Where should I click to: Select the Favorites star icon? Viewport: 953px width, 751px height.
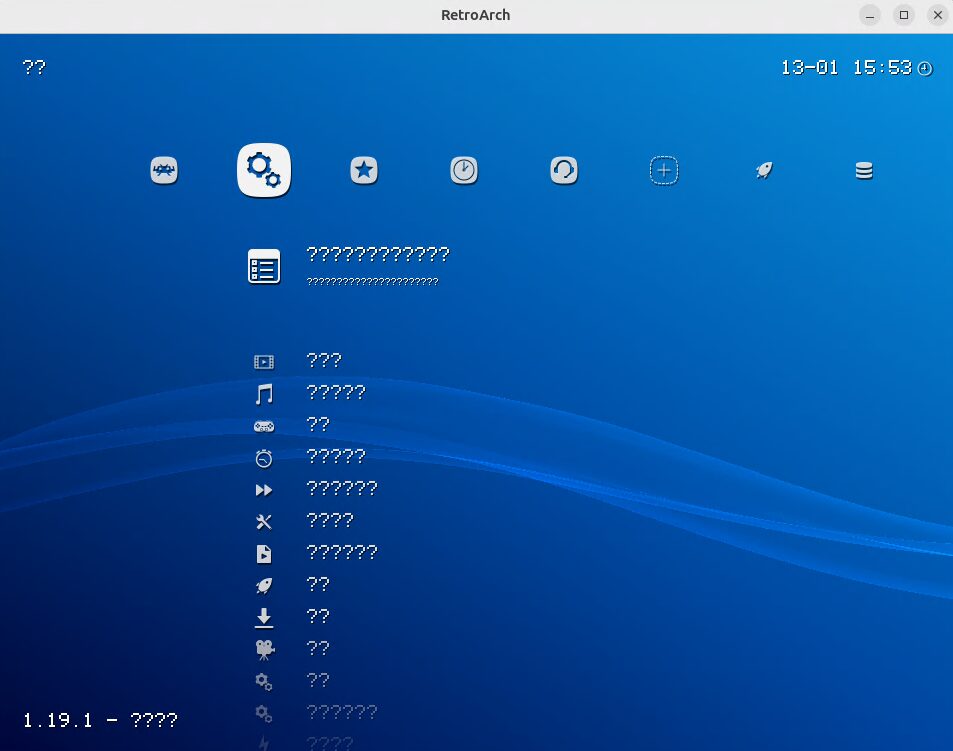point(364,170)
